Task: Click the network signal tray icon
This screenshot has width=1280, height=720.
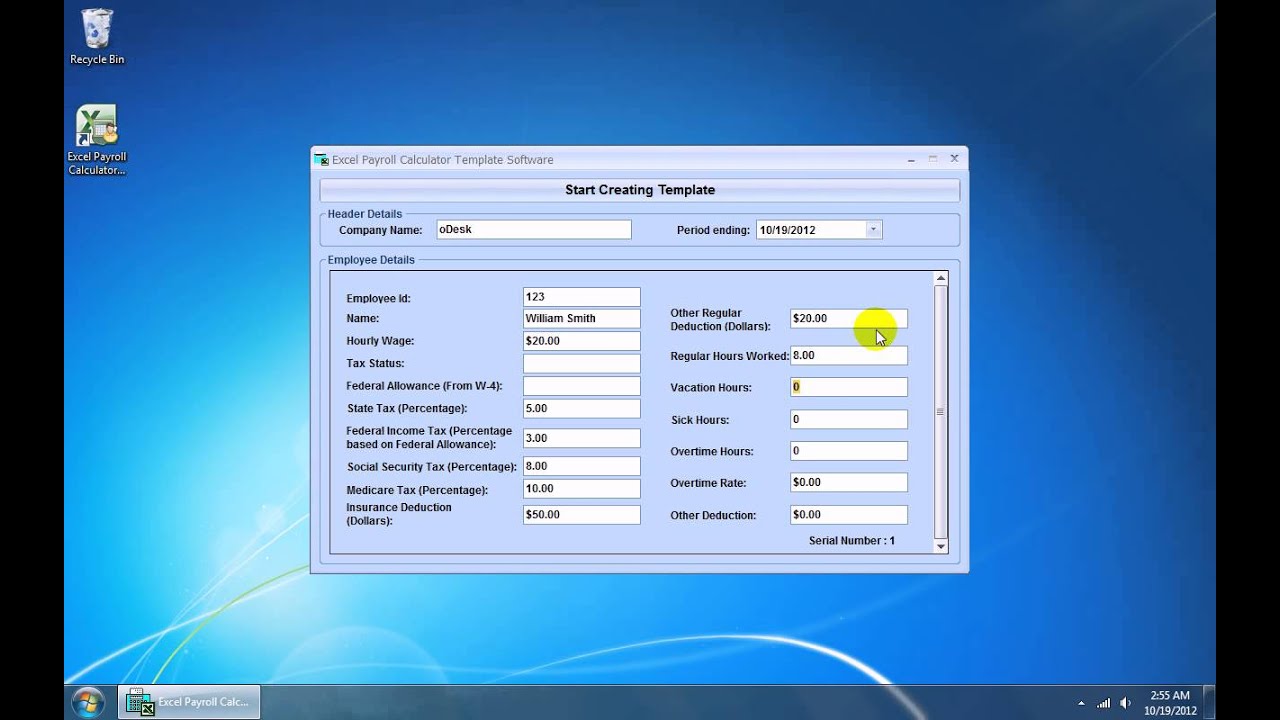Action: (x=1103, y=702)
